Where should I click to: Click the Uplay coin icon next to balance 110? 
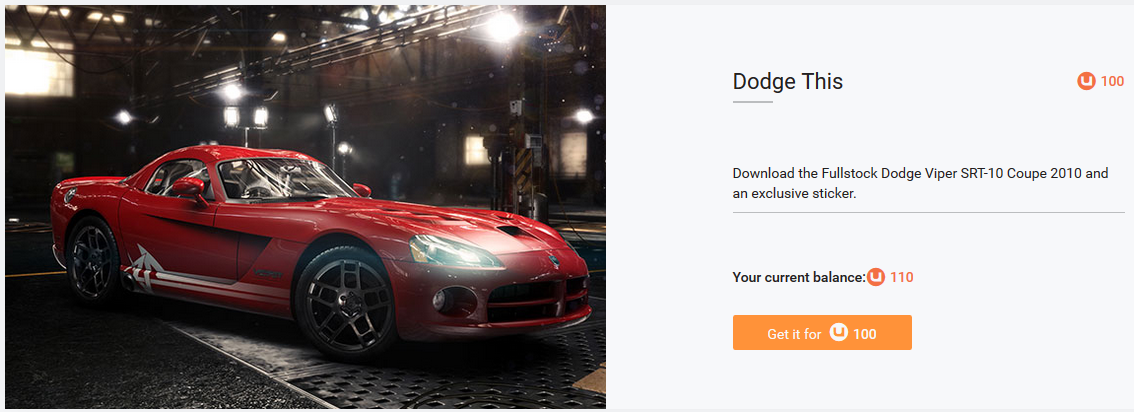(876, 277)
